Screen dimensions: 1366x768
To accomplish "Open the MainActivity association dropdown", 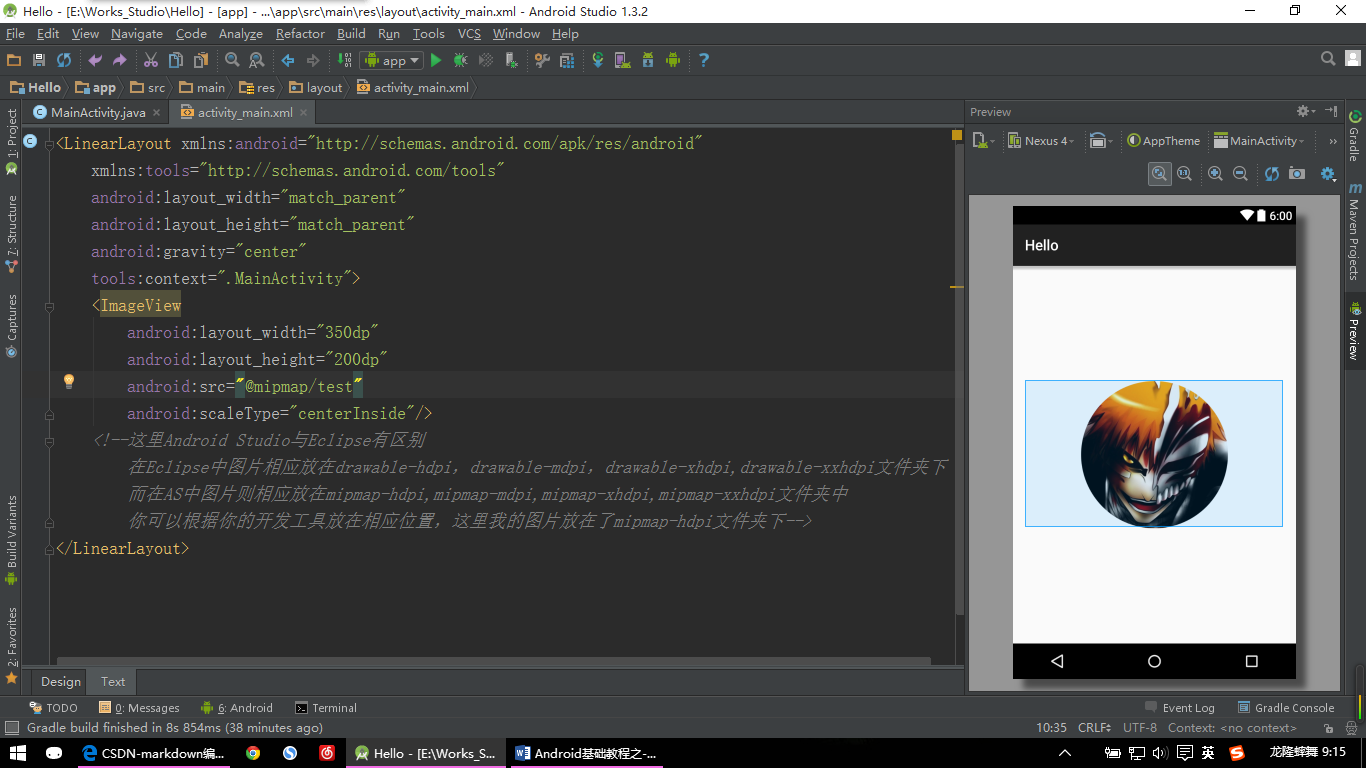I will (1259, 141).
